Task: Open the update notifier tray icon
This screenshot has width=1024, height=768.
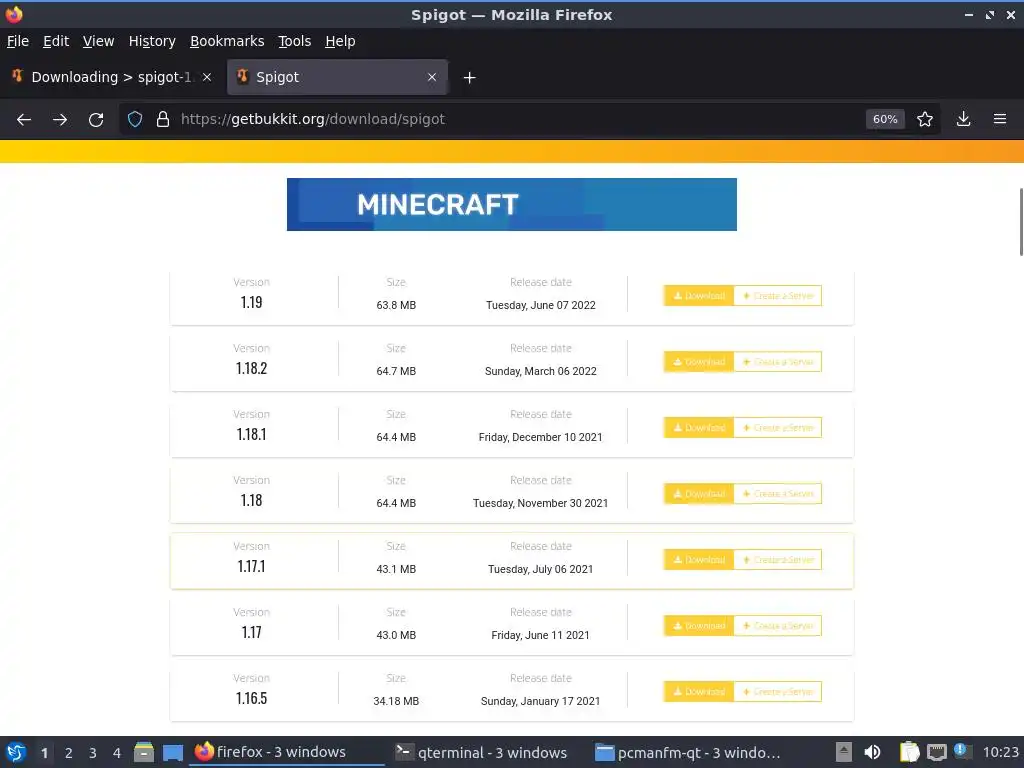Action: (x=962, y=751)
